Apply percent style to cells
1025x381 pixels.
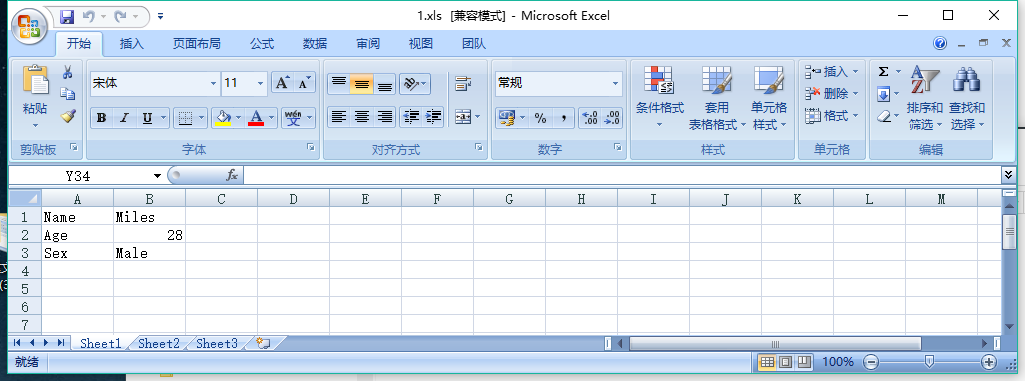point(541,118)
